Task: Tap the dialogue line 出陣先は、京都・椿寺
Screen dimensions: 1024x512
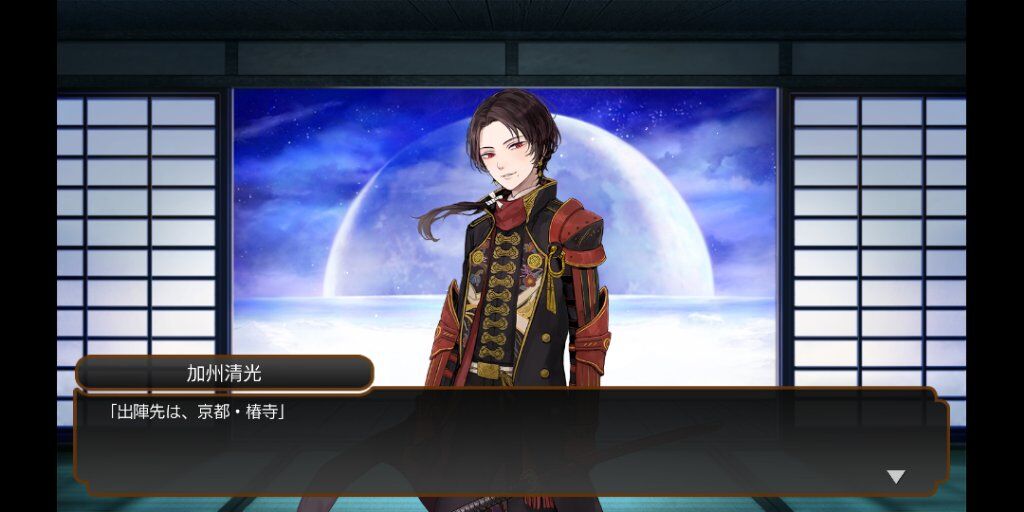Action: coord(197,413)
